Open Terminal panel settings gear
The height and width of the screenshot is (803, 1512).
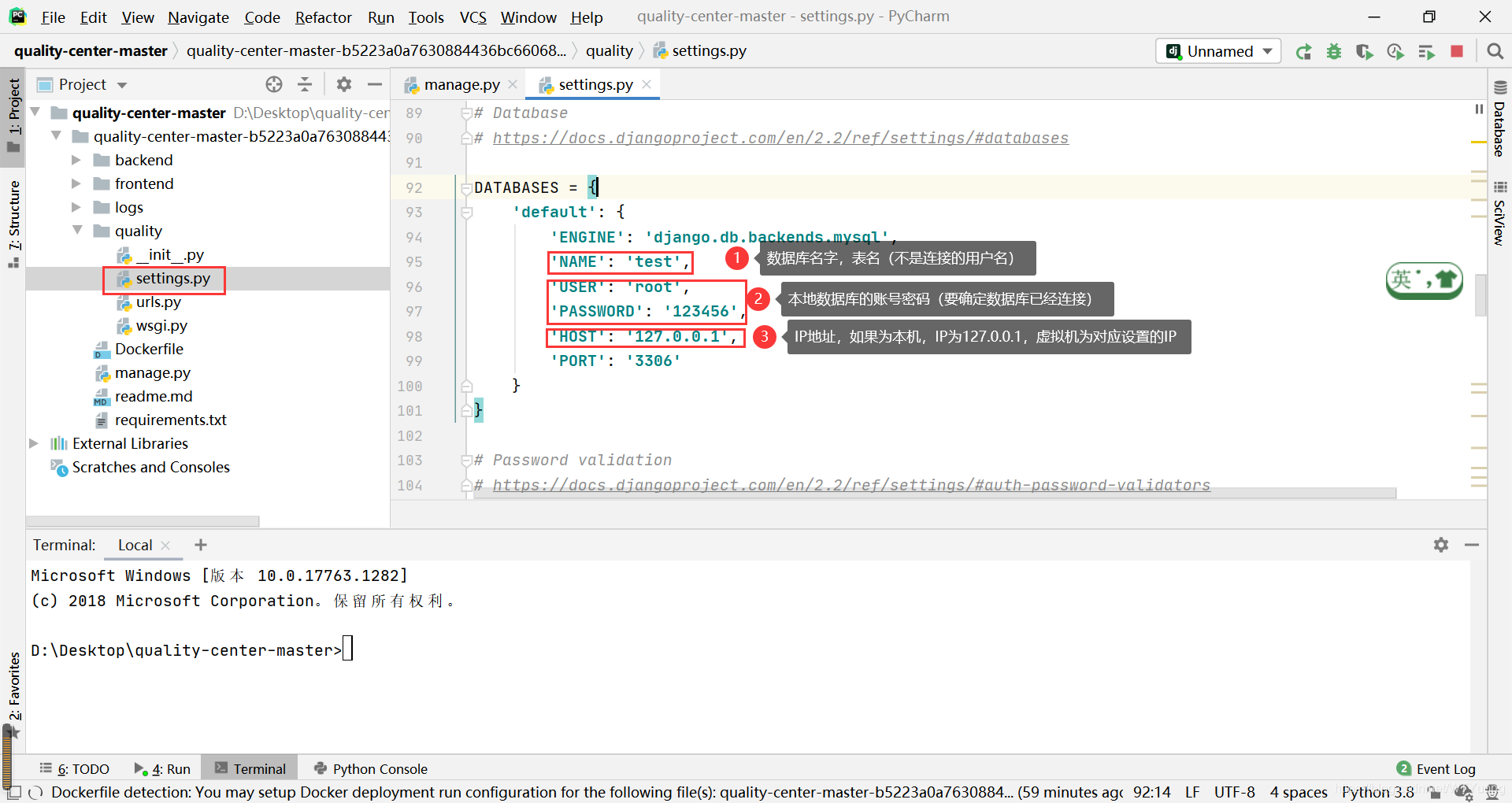coord(1441,545)
